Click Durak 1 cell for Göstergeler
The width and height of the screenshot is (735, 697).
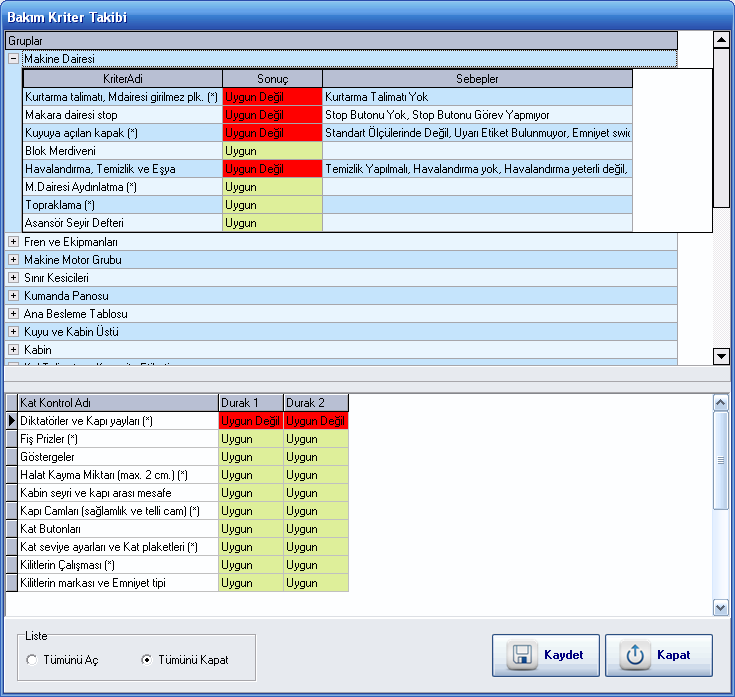tap(251, 457)
